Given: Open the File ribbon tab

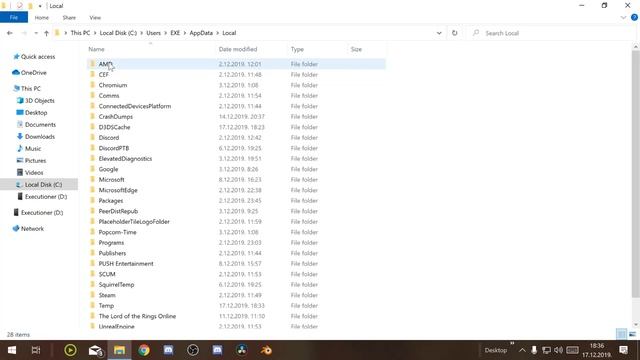Looking at the screenshot, I should click(14, 18).
